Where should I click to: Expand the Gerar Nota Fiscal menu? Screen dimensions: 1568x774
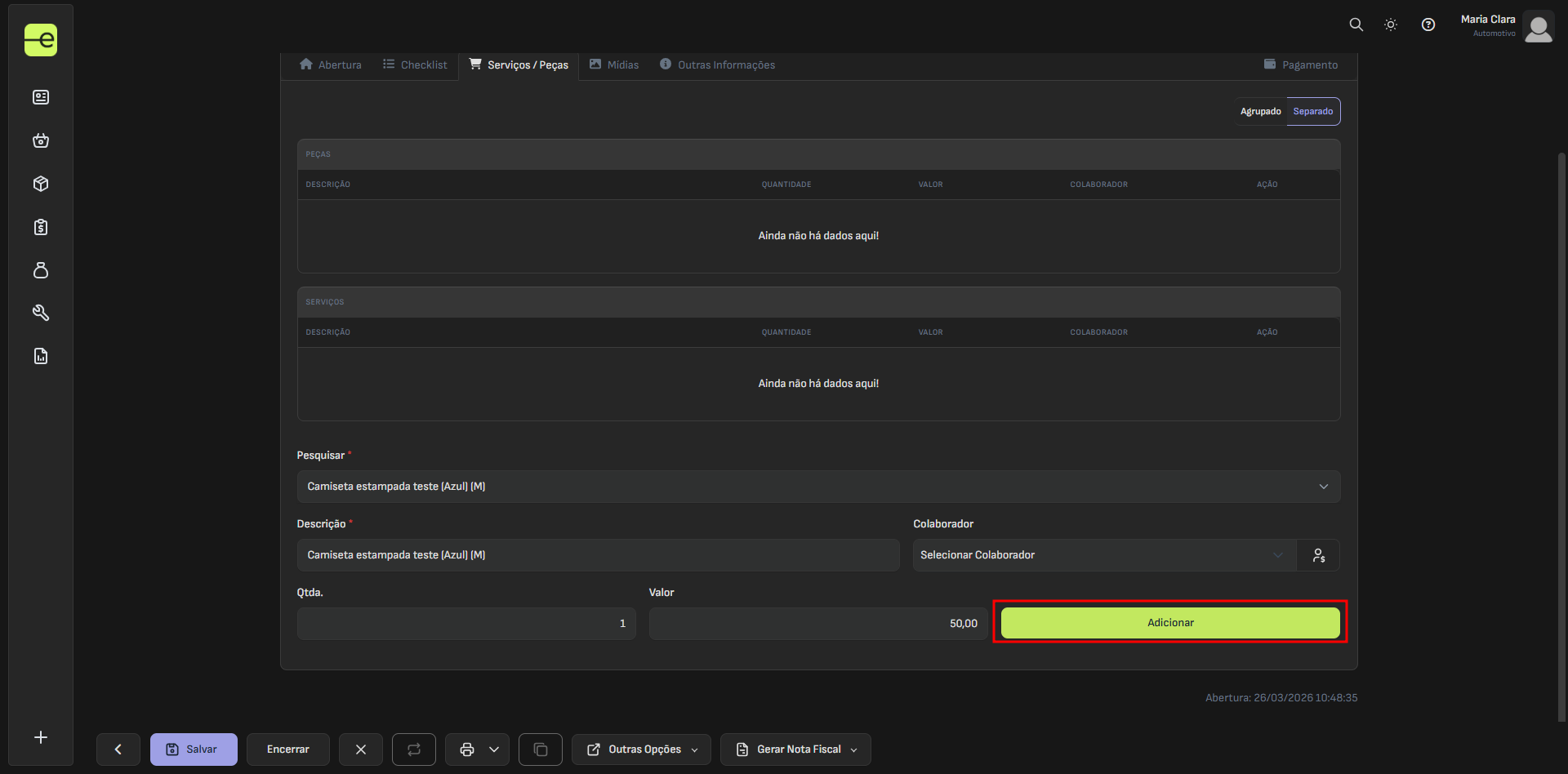(795, 750)
